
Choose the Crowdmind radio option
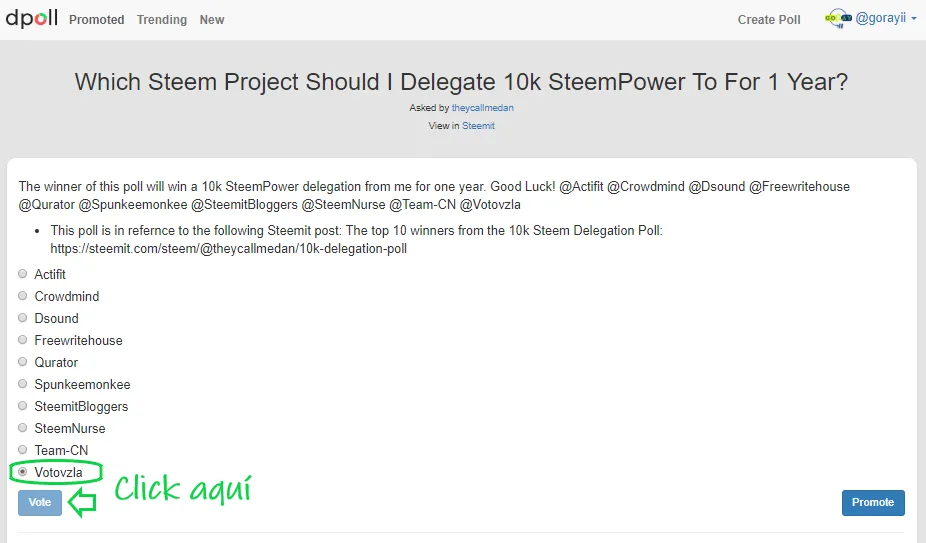point(22,295)
